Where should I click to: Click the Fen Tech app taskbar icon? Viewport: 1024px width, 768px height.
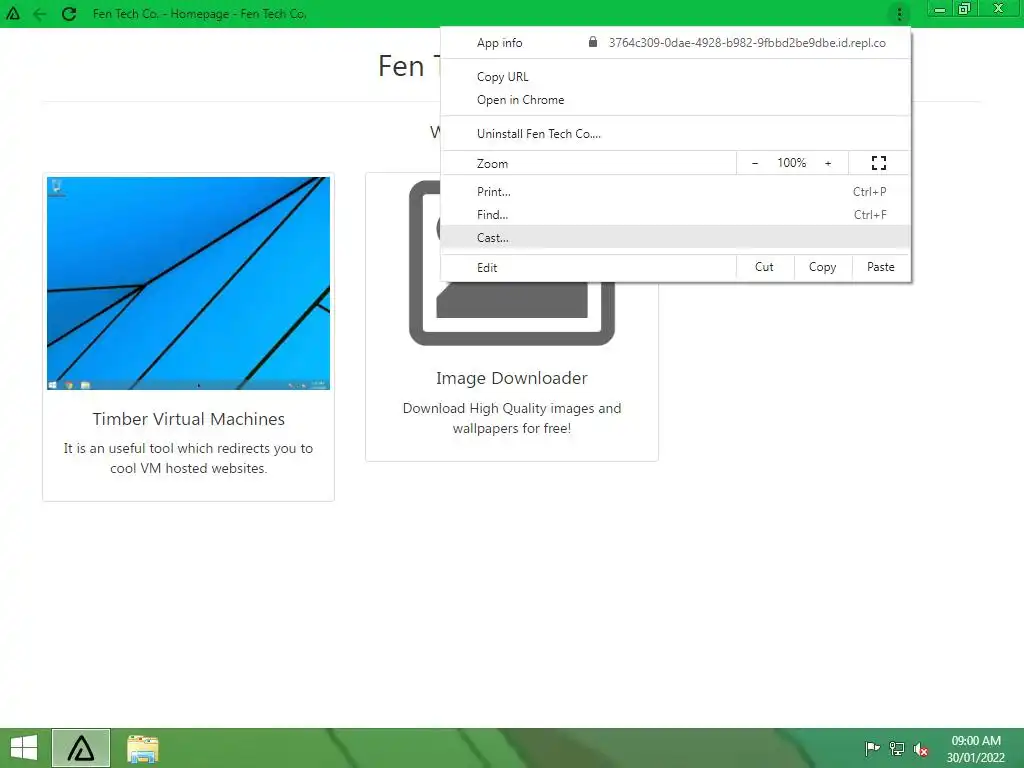click(x=81, y=748)
